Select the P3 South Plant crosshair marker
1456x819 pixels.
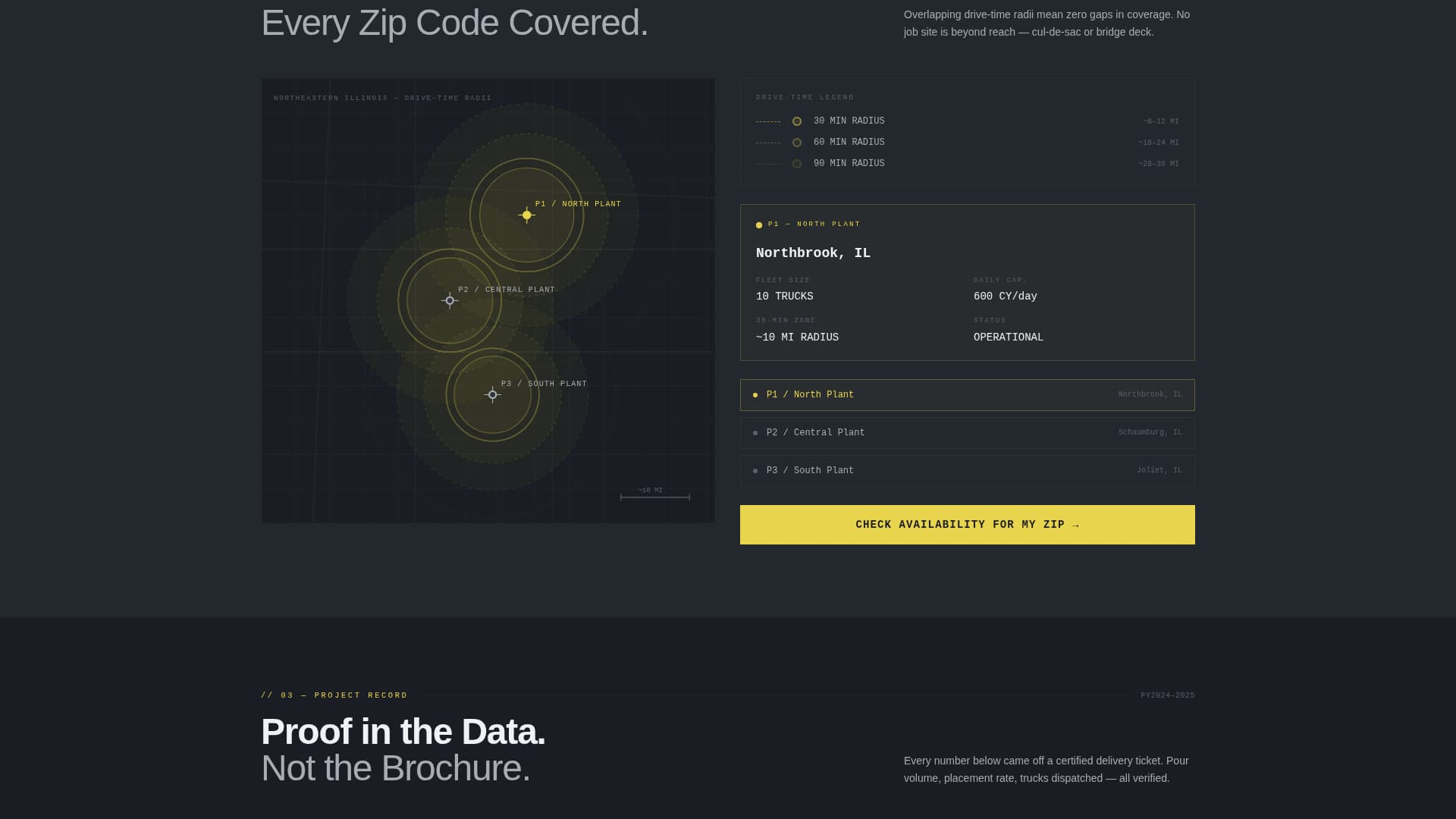click(492, 395)
